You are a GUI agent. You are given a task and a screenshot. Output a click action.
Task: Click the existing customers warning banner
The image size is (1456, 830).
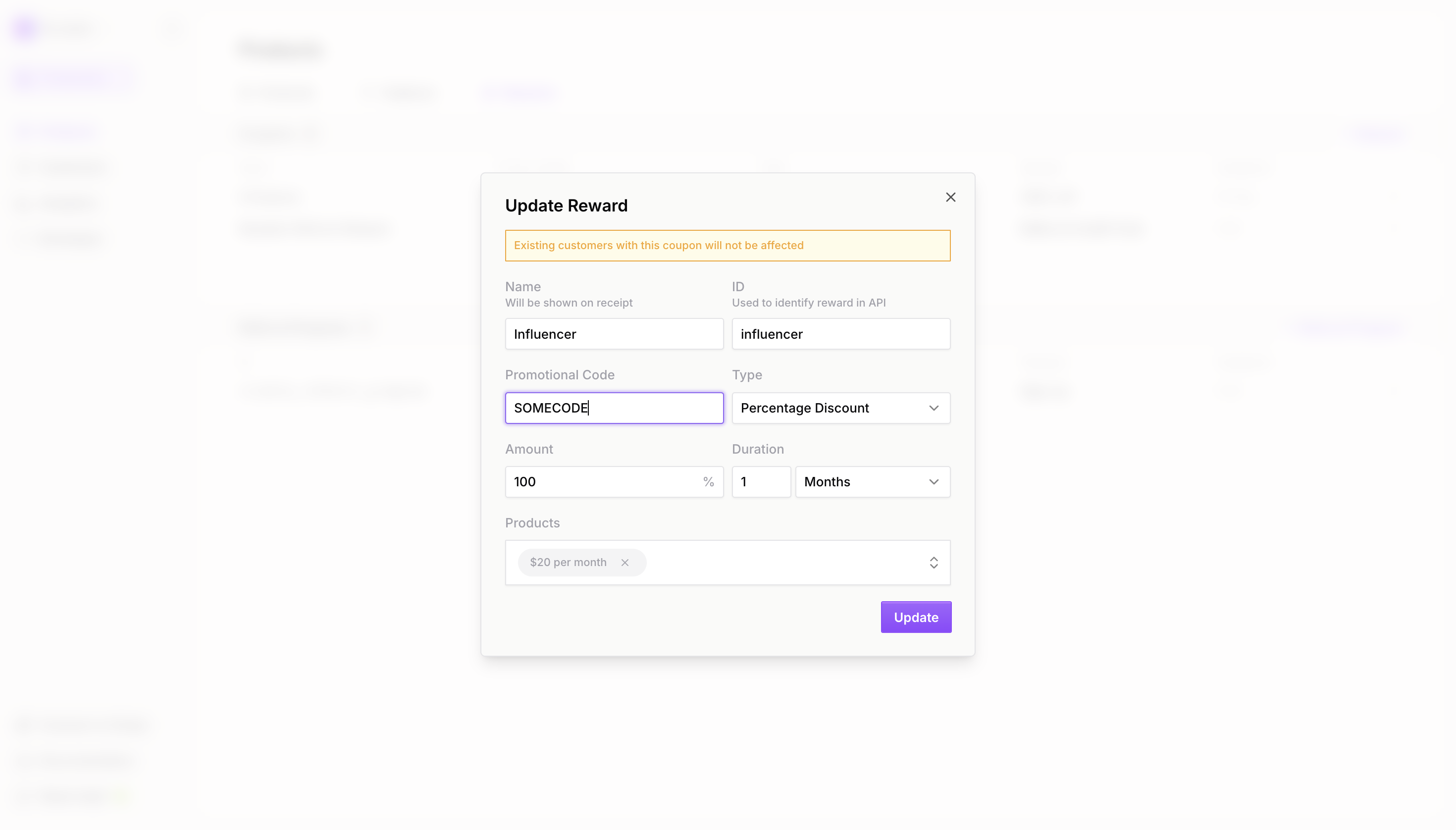coord(727,246)
